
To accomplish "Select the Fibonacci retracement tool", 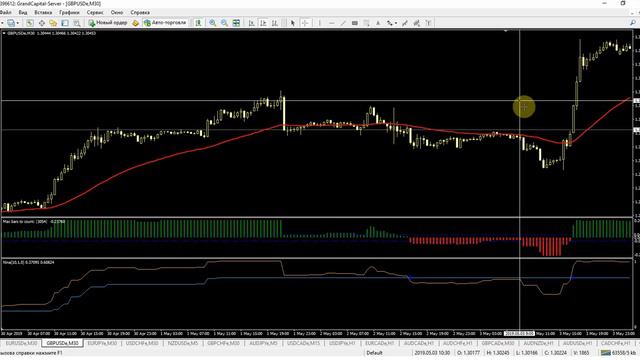I will click(x=367, y=23).
